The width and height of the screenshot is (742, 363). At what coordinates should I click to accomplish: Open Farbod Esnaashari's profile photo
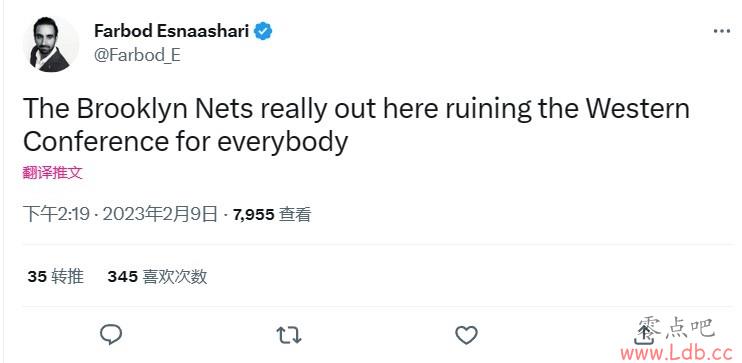coord(51,44)
